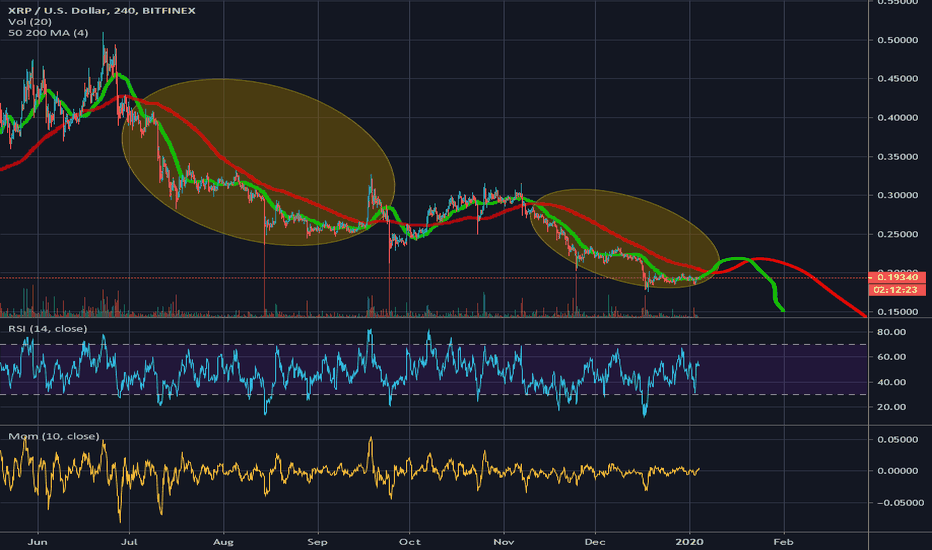932x550 pixels.
Task: Click the Dec label on time axis
Action: [595, 542]
